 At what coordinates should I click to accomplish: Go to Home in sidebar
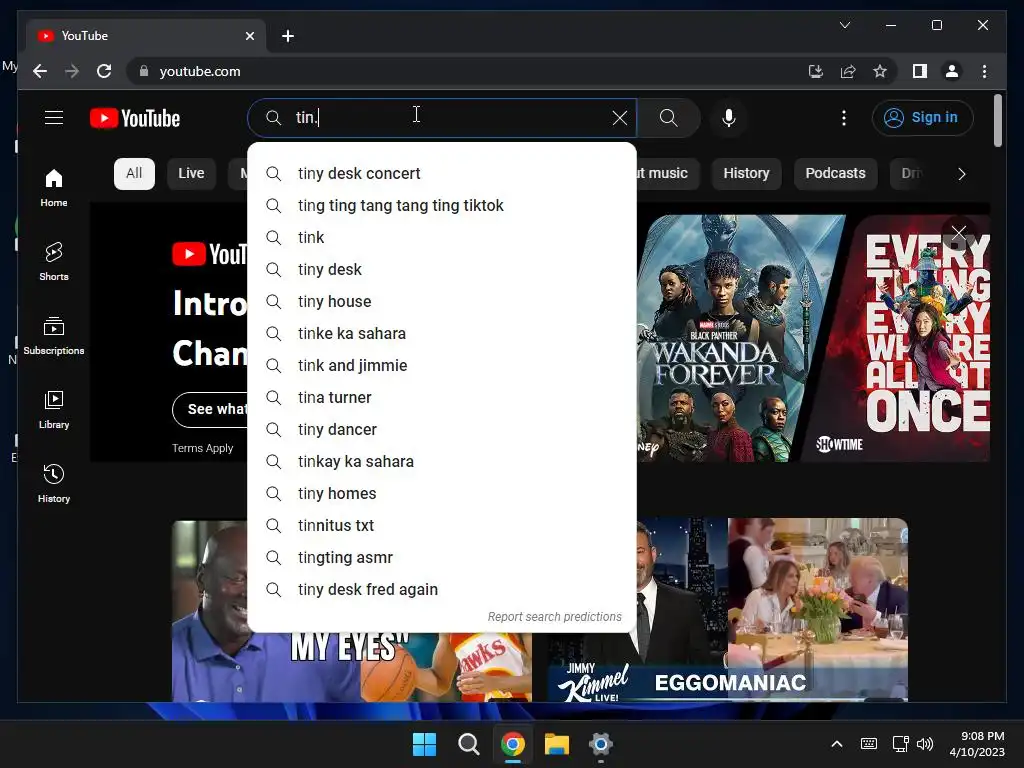[x=54, y=187]
